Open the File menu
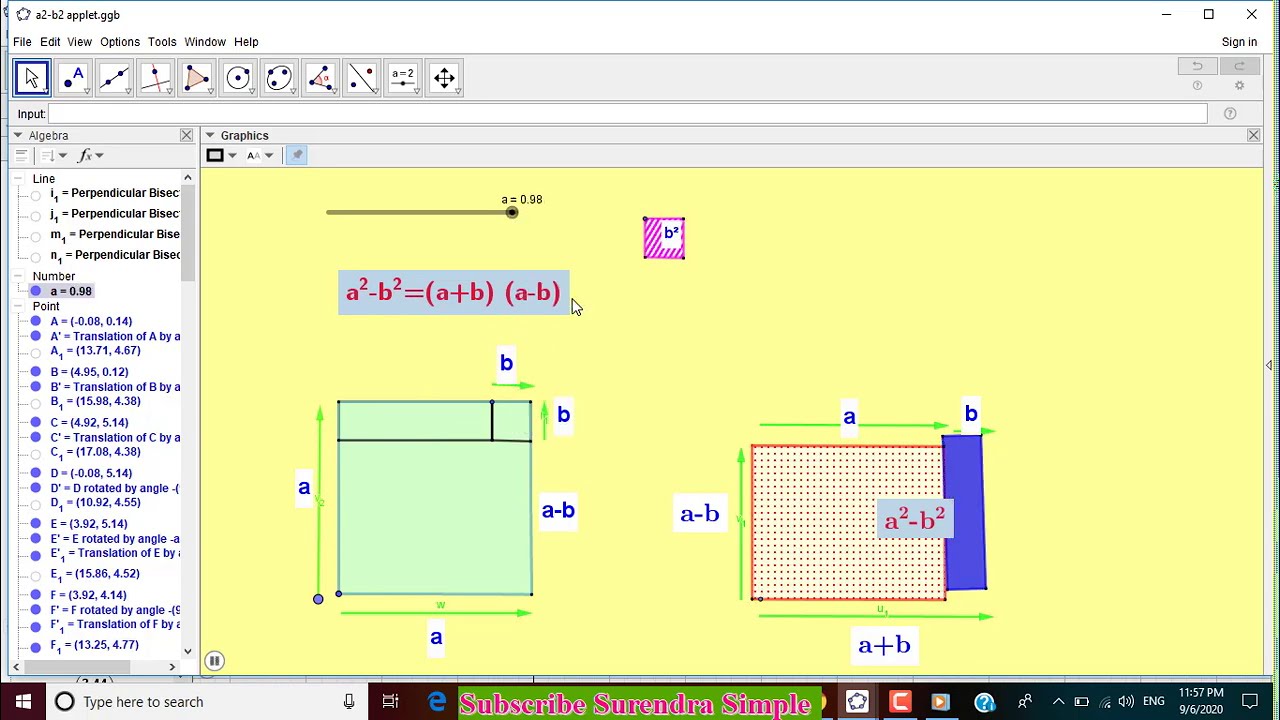1280x720 pixels. (x=22, y=42)
